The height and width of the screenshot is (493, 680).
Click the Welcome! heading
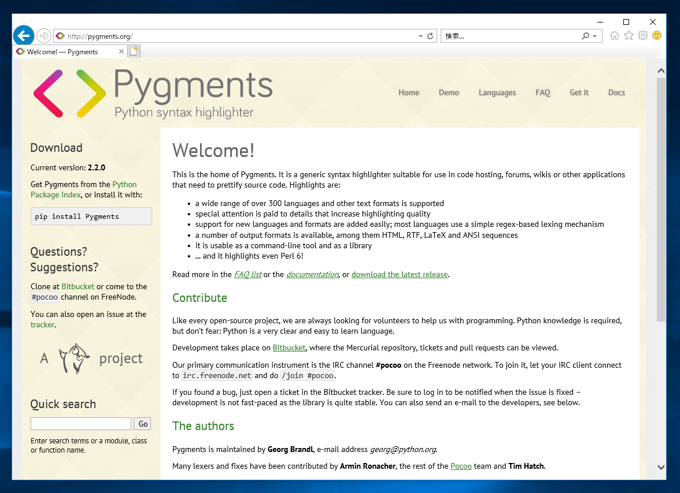coord(213,150)
